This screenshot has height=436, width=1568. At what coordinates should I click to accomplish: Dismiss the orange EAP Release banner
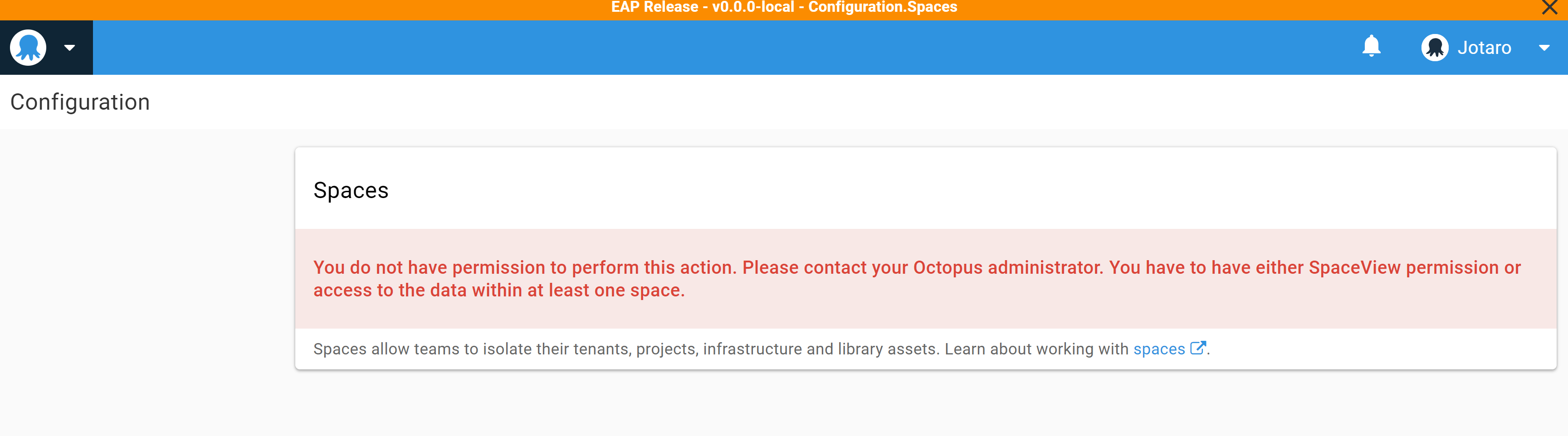[x=1549, y=8]
